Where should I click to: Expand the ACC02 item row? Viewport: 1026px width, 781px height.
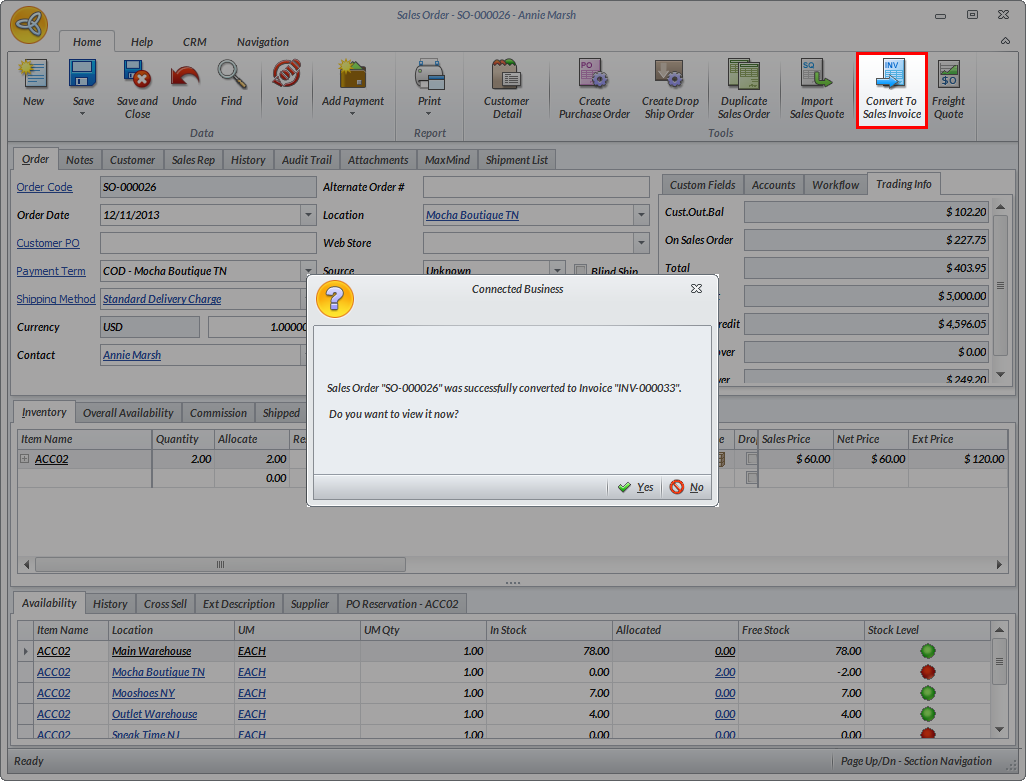click(24, 459)
